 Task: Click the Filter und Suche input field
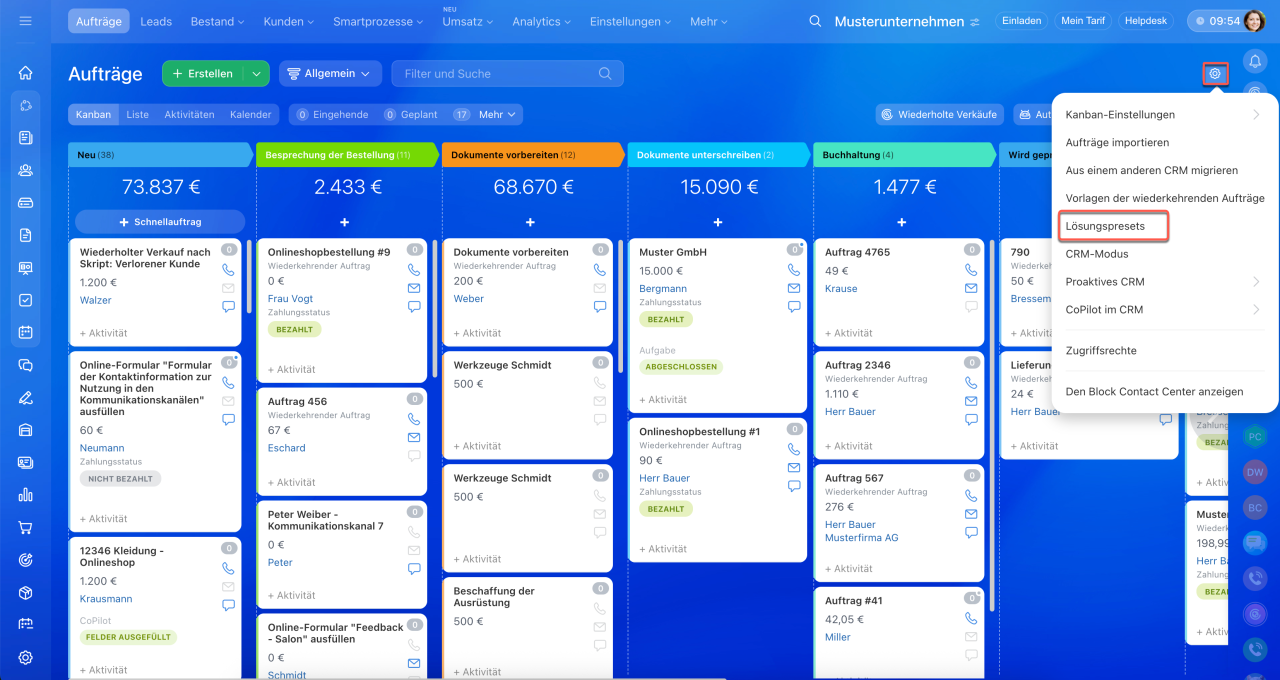point(507,73)
